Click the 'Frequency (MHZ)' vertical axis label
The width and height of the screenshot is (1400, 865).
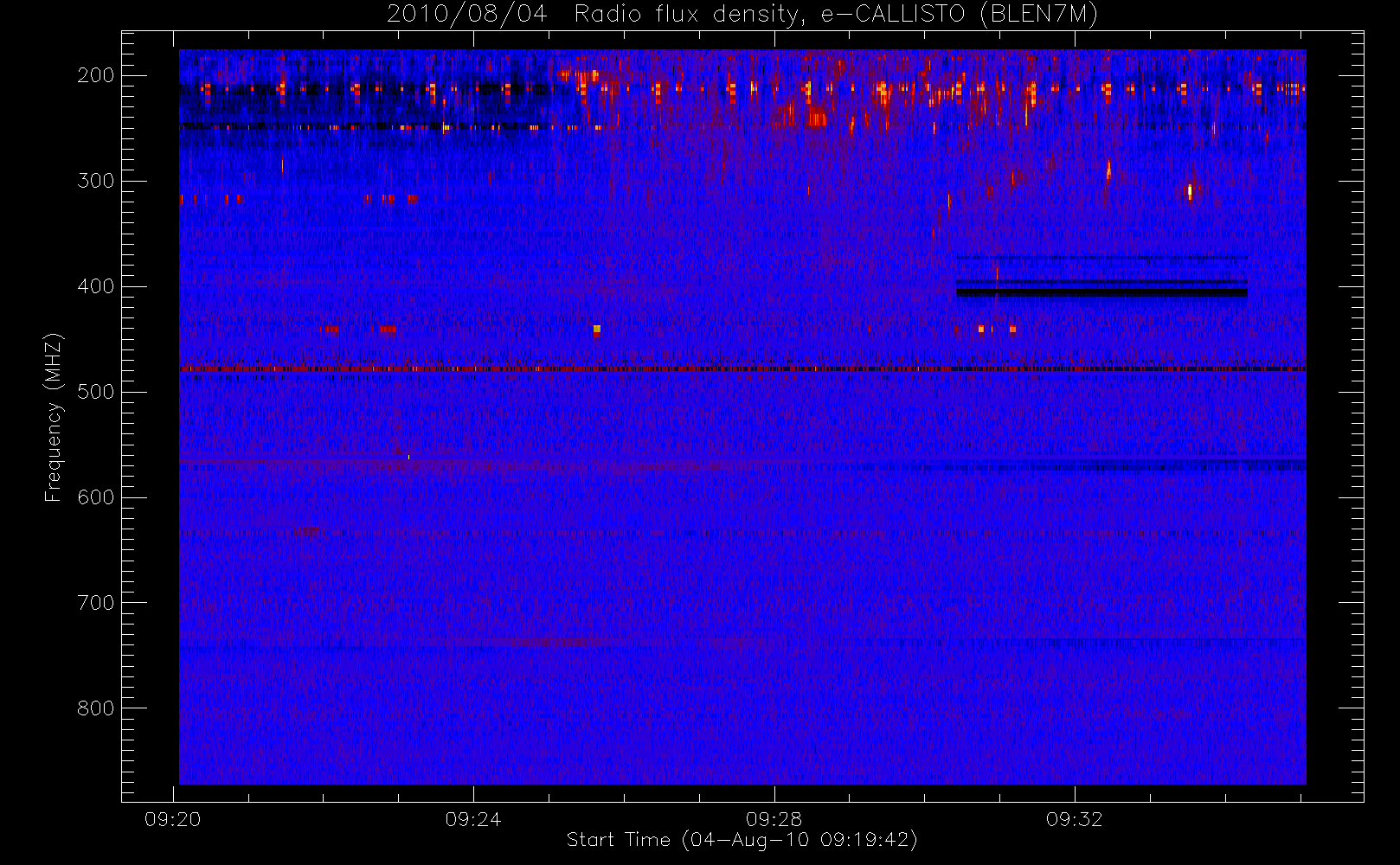54,417
